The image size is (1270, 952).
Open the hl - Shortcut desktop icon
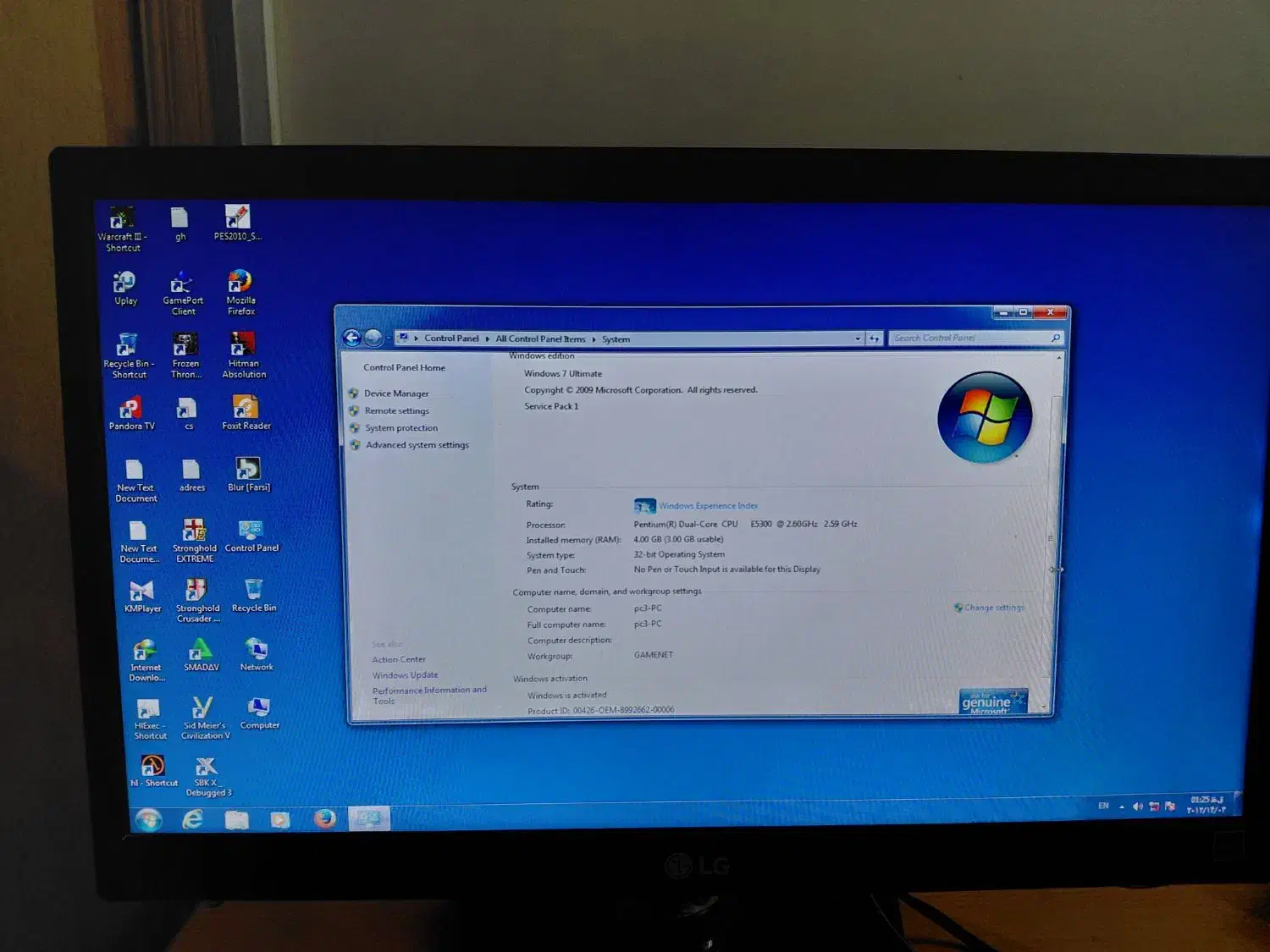point(154,771)
